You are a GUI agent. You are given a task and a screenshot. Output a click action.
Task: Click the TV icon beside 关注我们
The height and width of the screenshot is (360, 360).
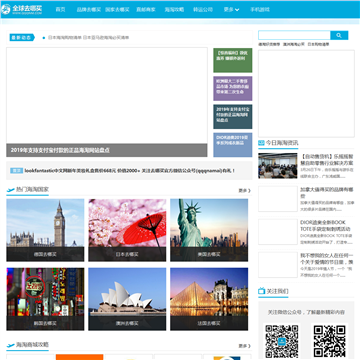pos(262,291)
